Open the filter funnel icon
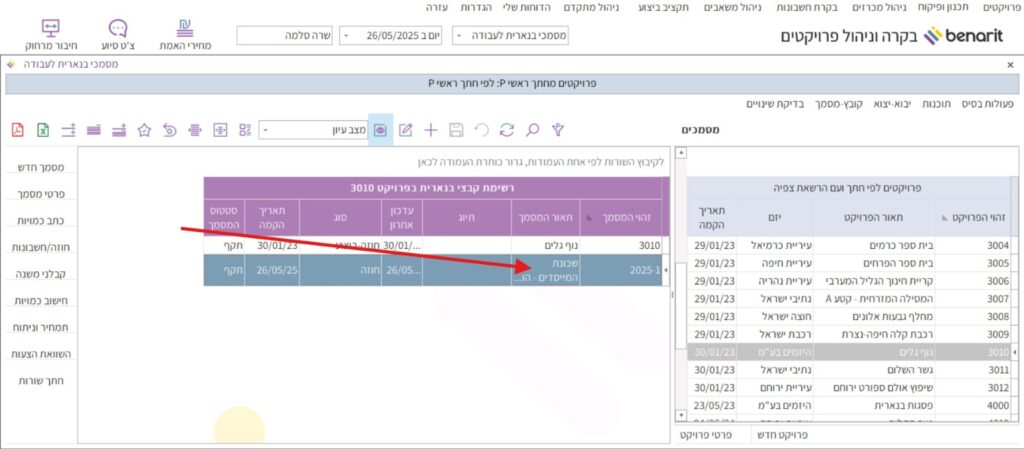 tap(558, 130)
